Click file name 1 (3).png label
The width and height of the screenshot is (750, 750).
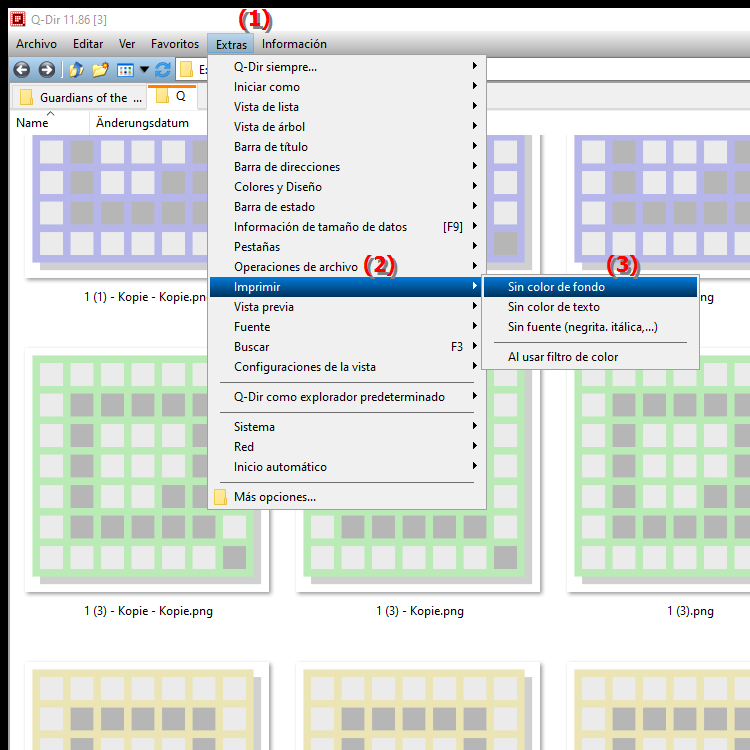point(690,611)
